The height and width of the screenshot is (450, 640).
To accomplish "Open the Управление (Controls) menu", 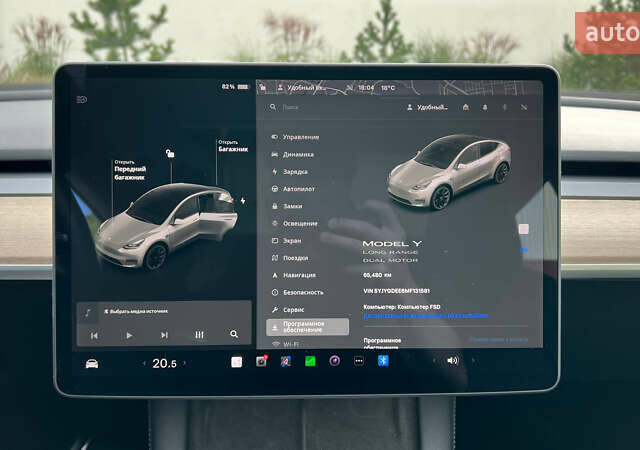I will (x=296, y=137).
